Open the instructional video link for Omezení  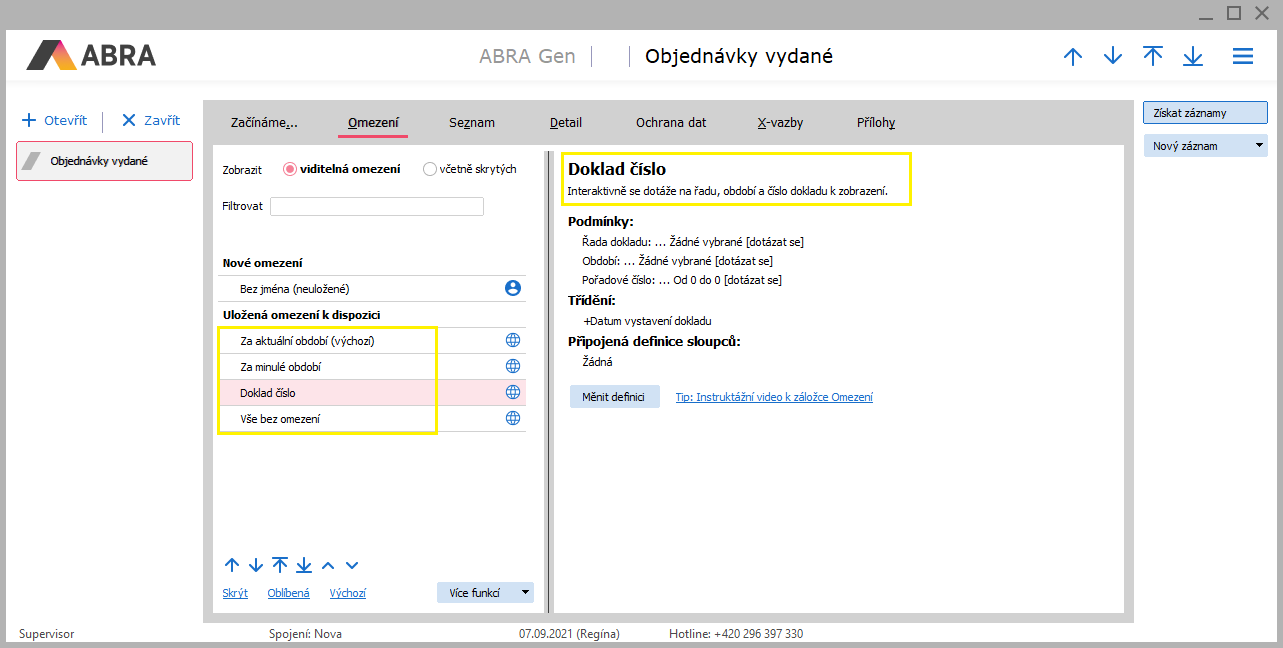(x=774, y=397)
